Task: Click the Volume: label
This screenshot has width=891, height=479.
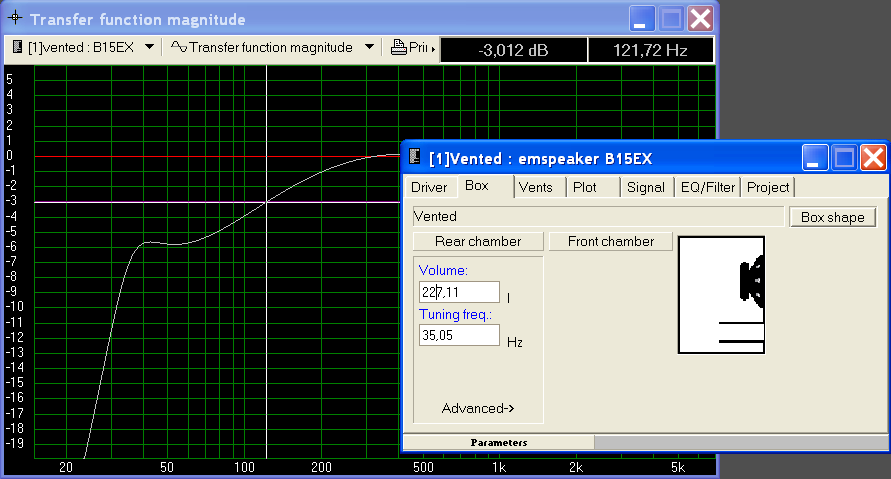Action: tap(443, 270)
